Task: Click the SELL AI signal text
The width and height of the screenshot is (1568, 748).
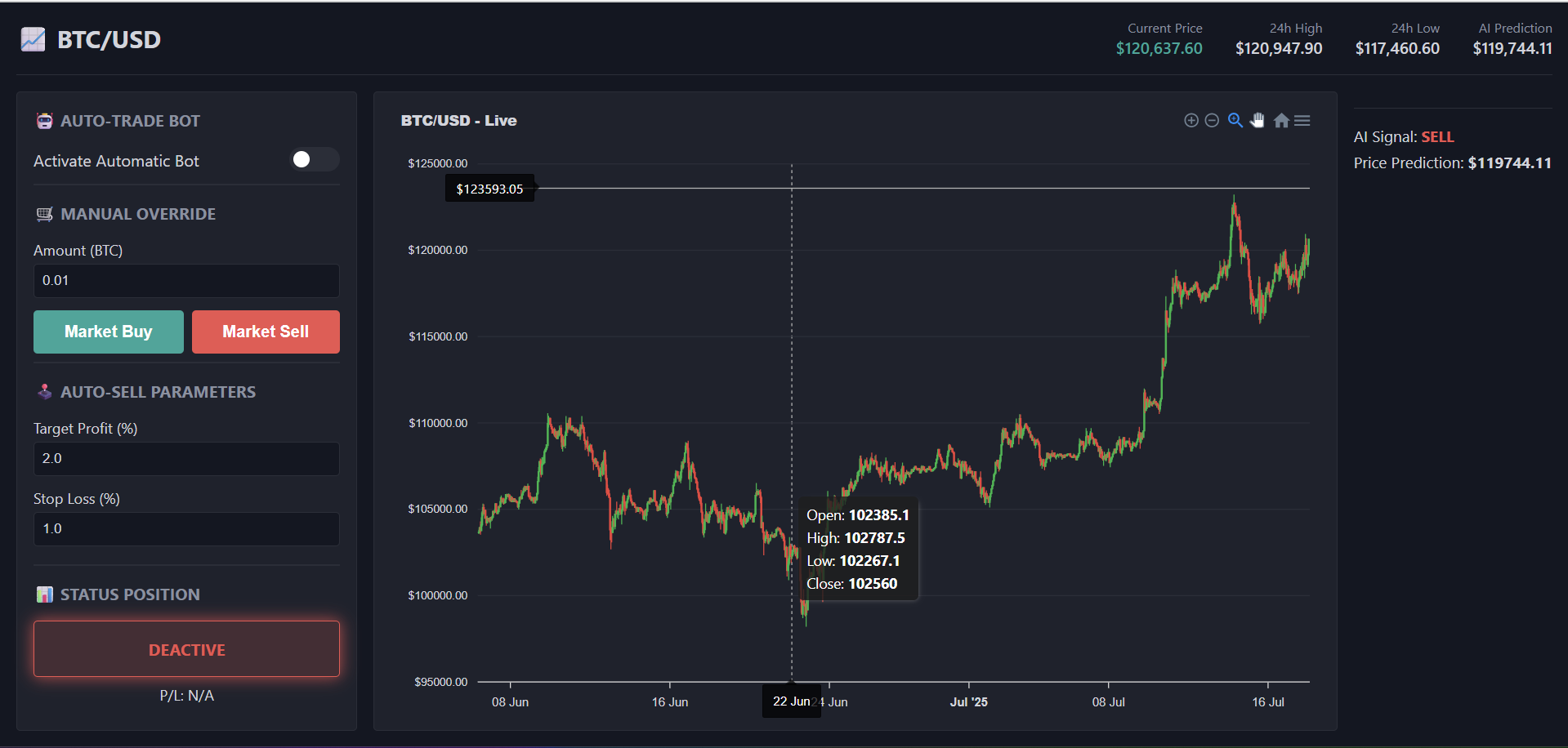Action: [x=1437, y=137]
